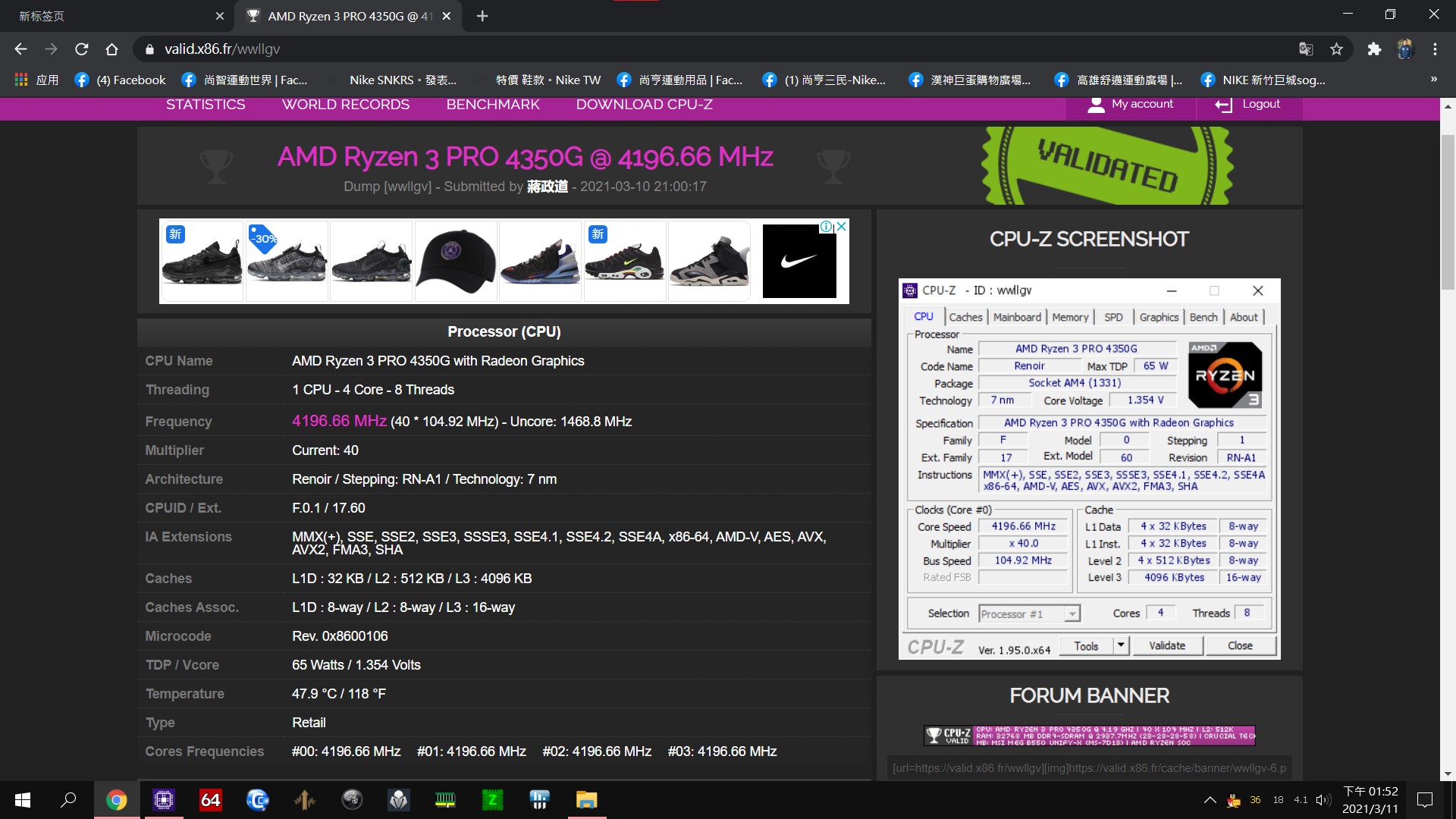
Task: Switch to Chrome in the taskbar
Action: pyautogui.click(x=117, y=800)
